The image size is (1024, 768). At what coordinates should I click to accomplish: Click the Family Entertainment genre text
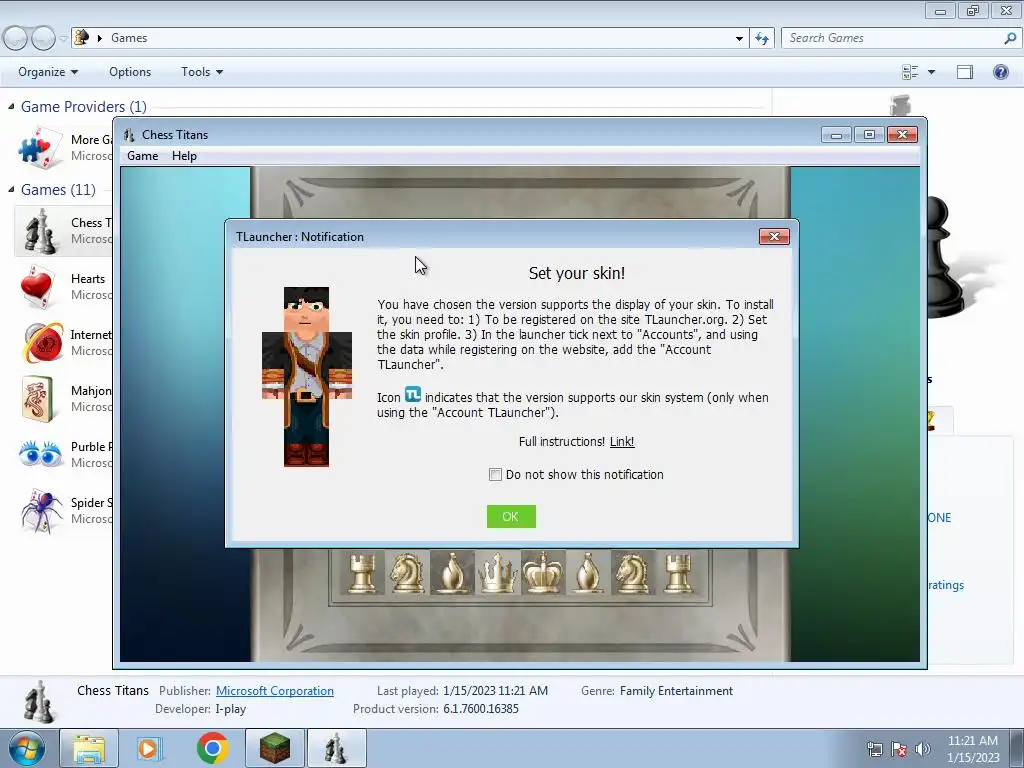[676, 691]
